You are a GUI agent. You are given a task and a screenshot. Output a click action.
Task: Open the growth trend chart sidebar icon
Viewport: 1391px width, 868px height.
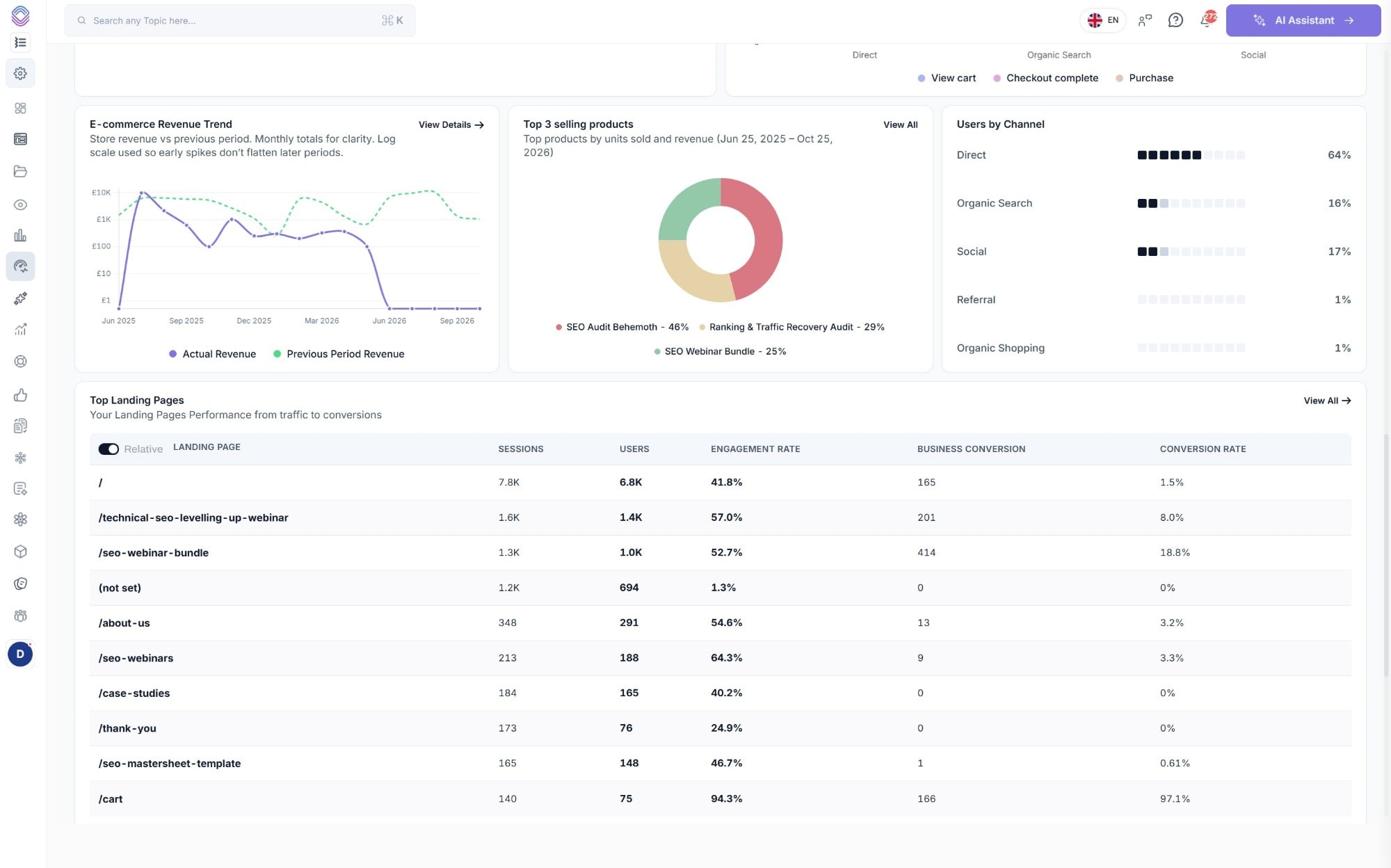(x=20, y=330)
